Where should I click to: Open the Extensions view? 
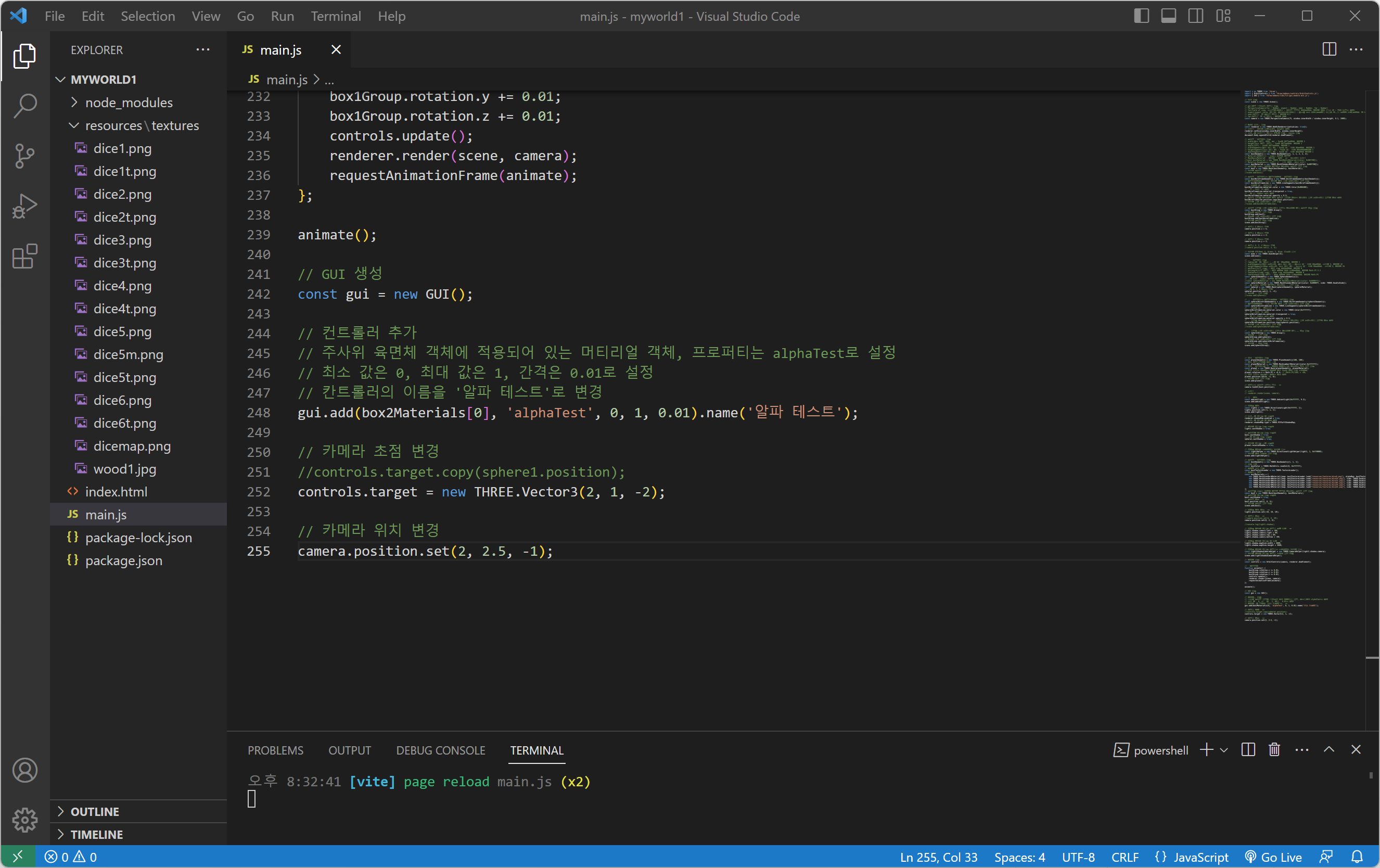coord(24,256)
